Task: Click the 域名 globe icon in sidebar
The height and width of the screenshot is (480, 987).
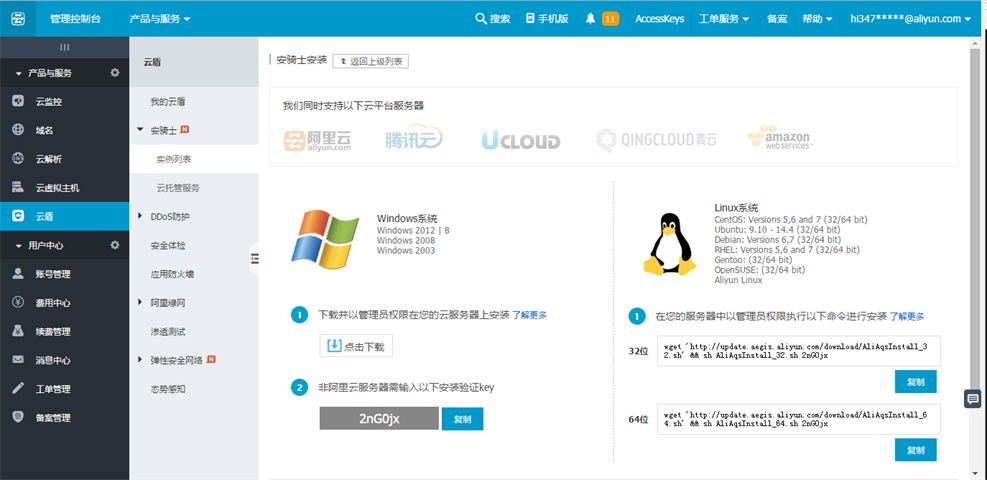Action: click(18, 130)
